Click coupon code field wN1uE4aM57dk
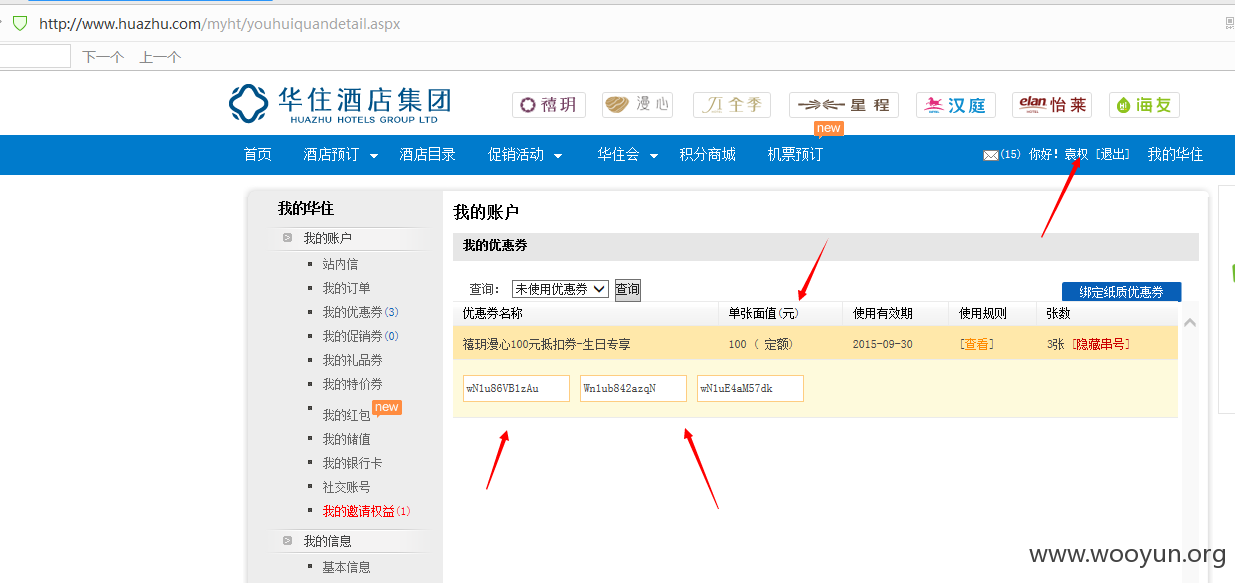Screen dimensions: 1235x583 coord(750,388)
